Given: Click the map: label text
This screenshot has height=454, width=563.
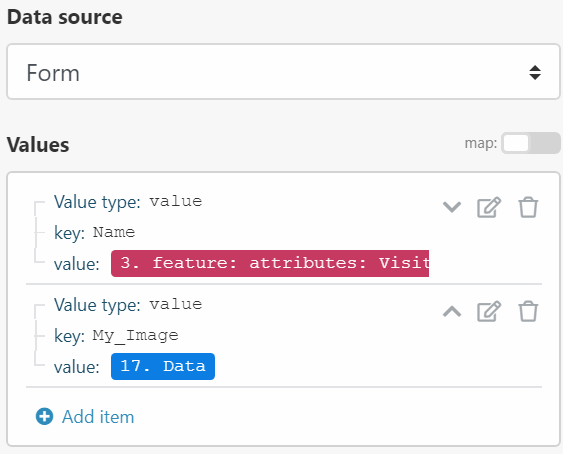Looking at the screenshot, I should click(481, 143).
